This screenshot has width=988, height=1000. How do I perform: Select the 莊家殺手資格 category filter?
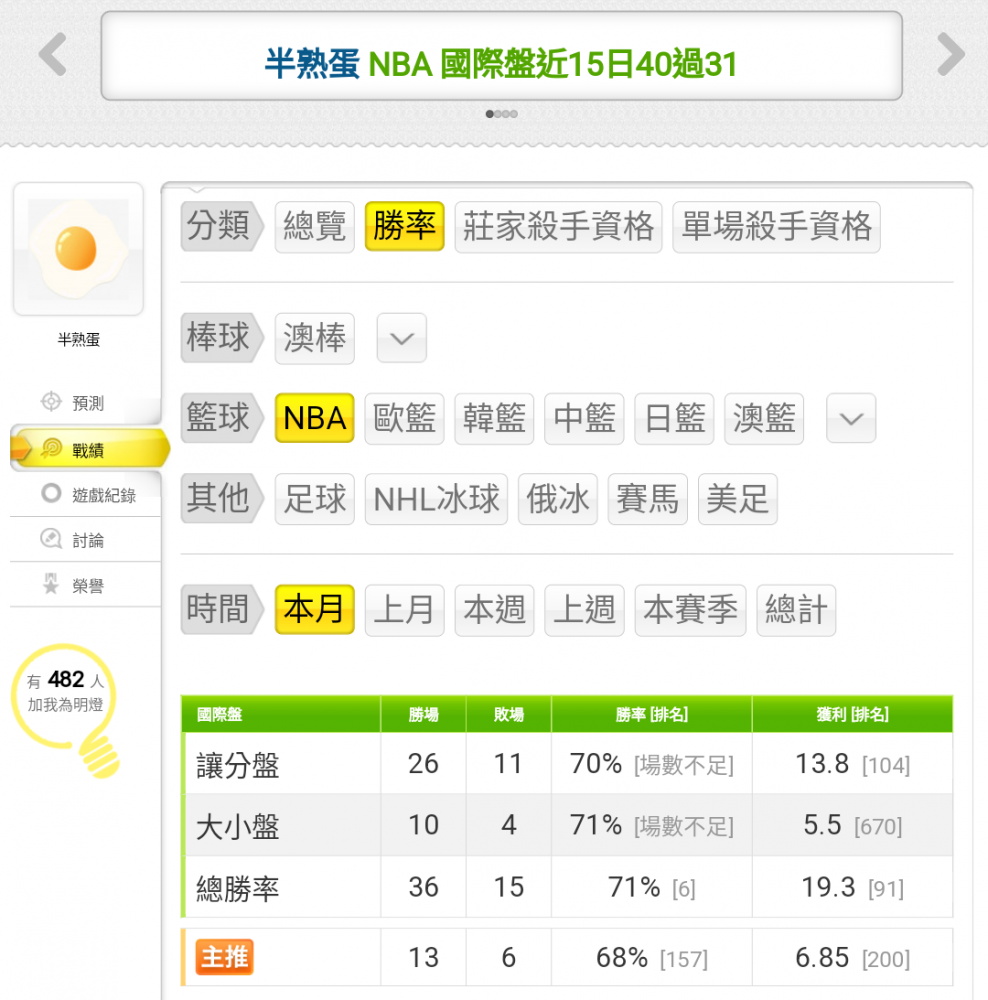click(558, 227)
